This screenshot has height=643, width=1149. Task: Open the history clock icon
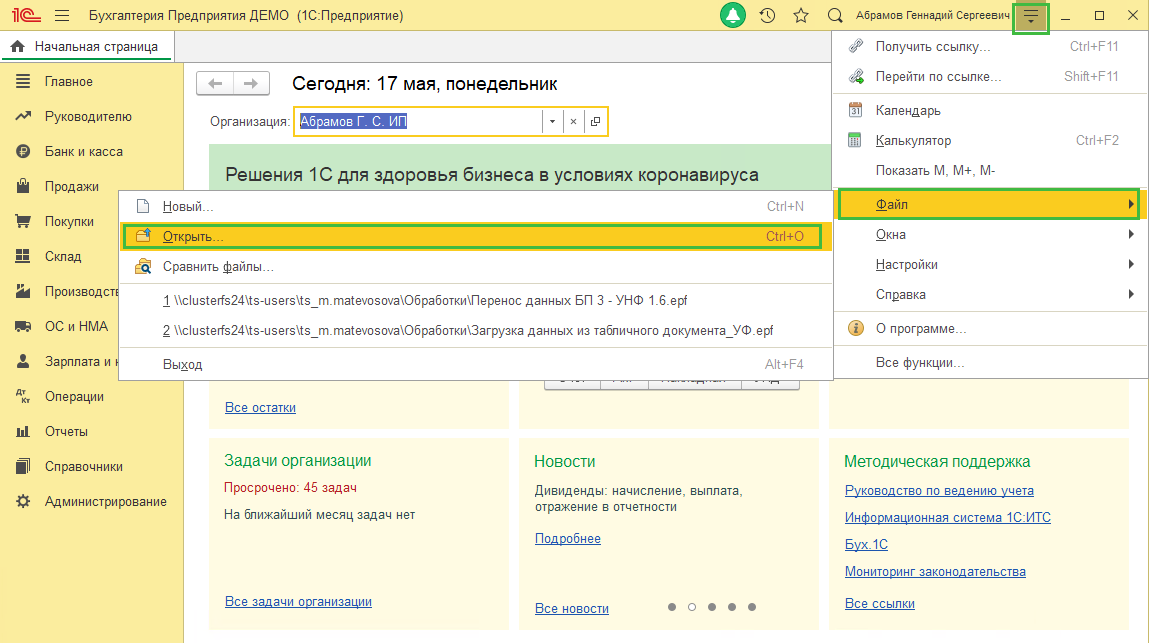pyautogui.click(x=767, y=15)
